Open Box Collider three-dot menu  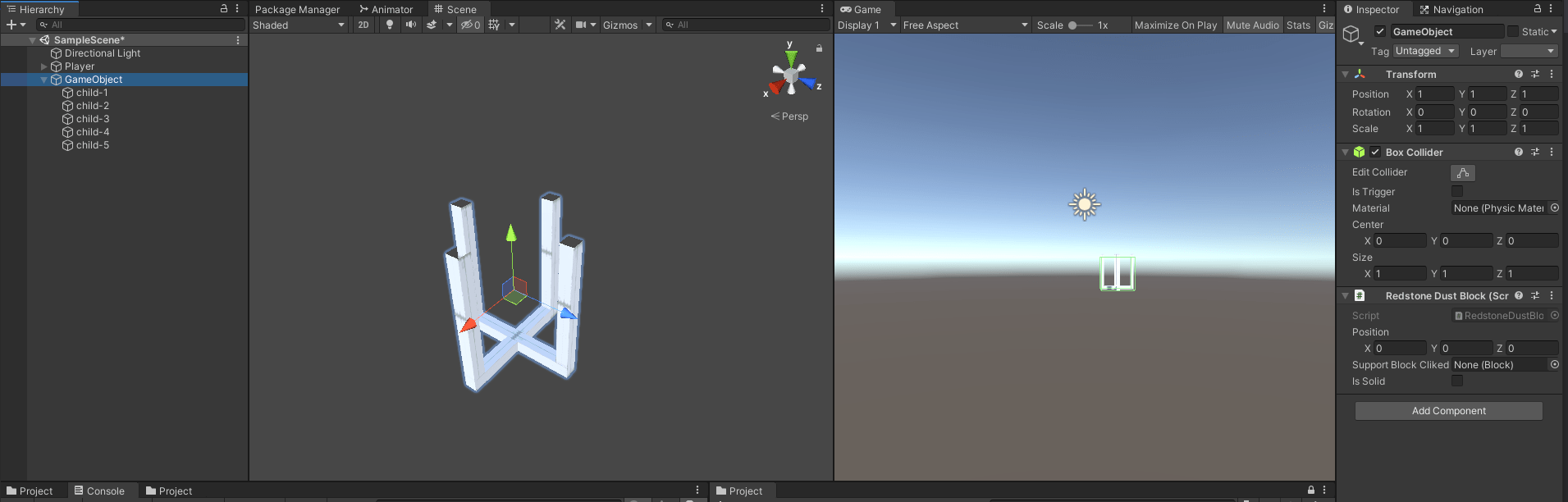[1552, 152]
